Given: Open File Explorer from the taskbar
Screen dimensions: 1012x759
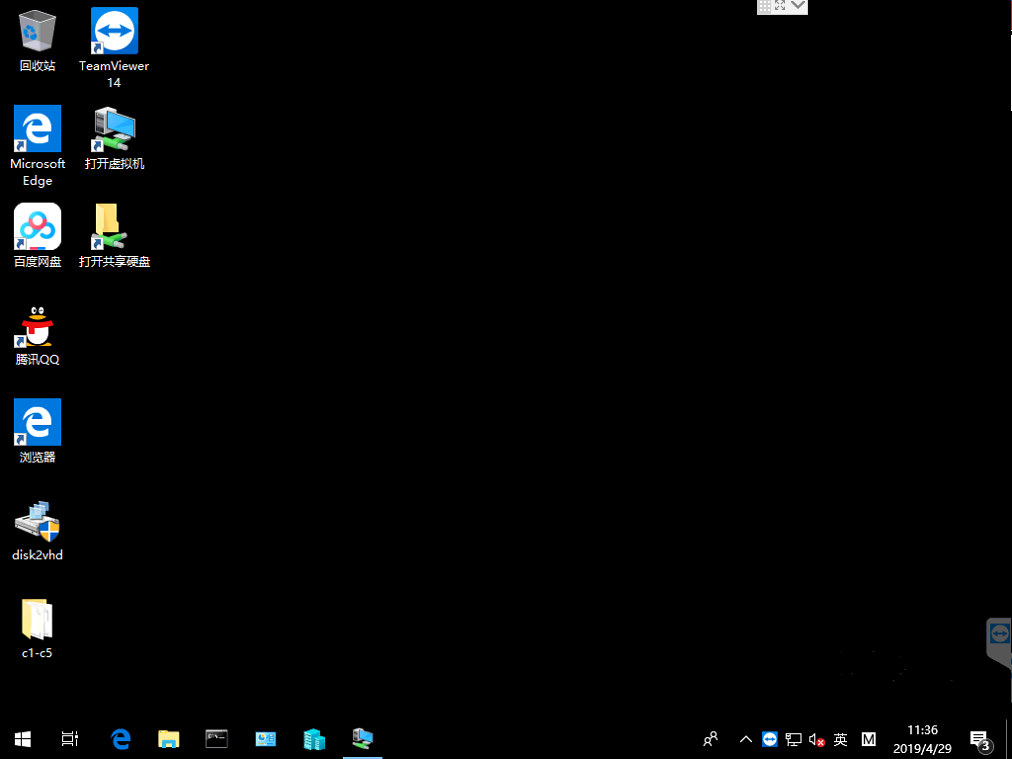Looking at the screenshot, I should (x=168, y=738).
